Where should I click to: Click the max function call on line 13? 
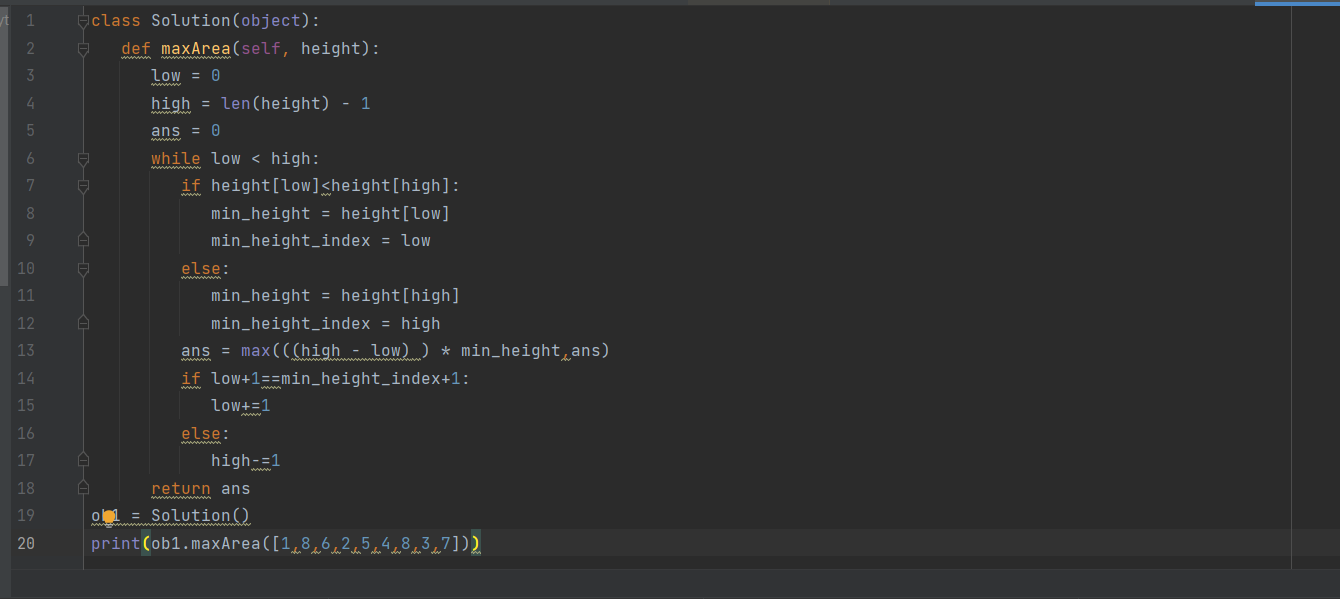pyautogui.click(x=255, y=351)
